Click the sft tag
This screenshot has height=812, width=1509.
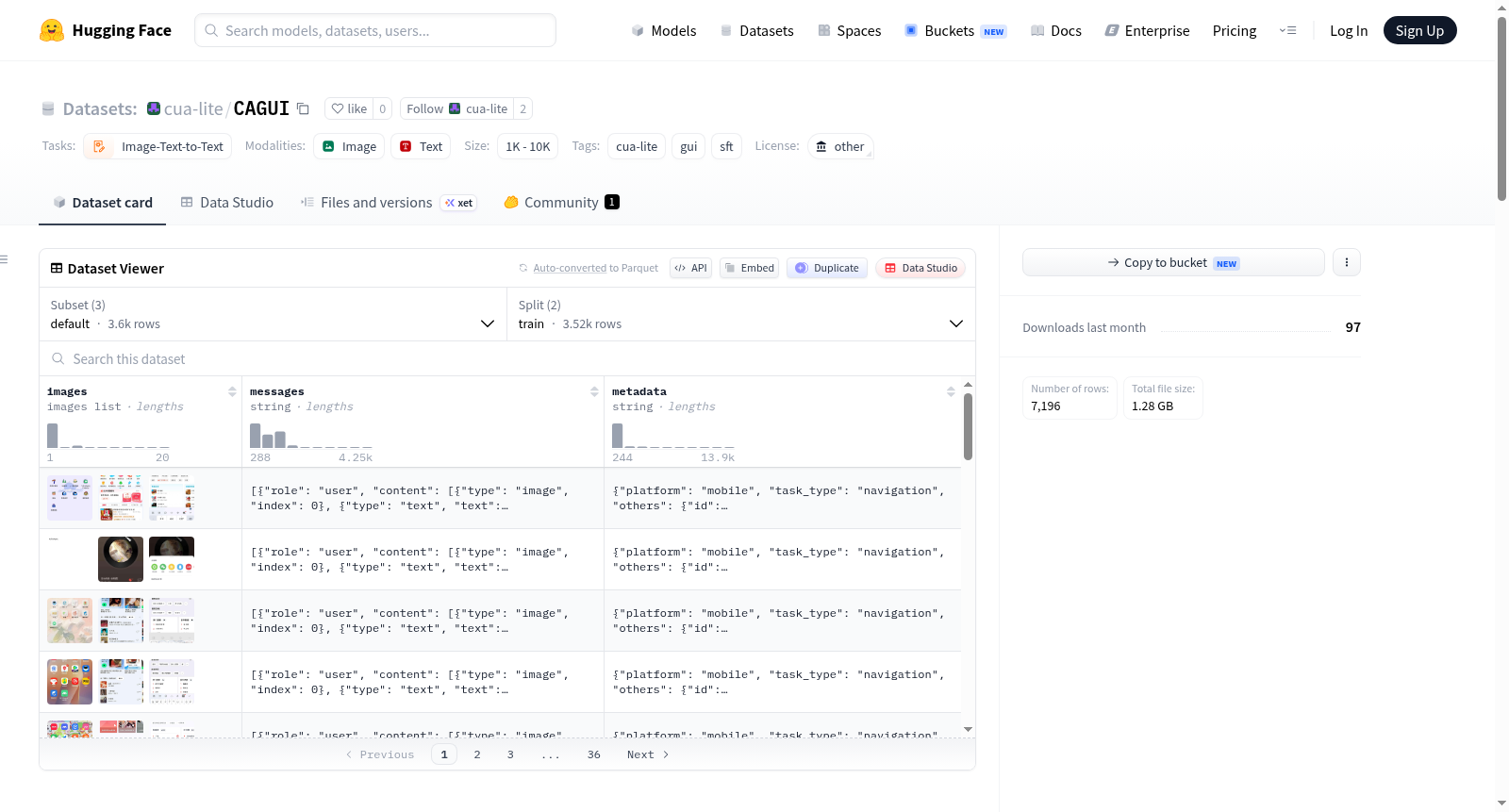click(x=726, y=146)
